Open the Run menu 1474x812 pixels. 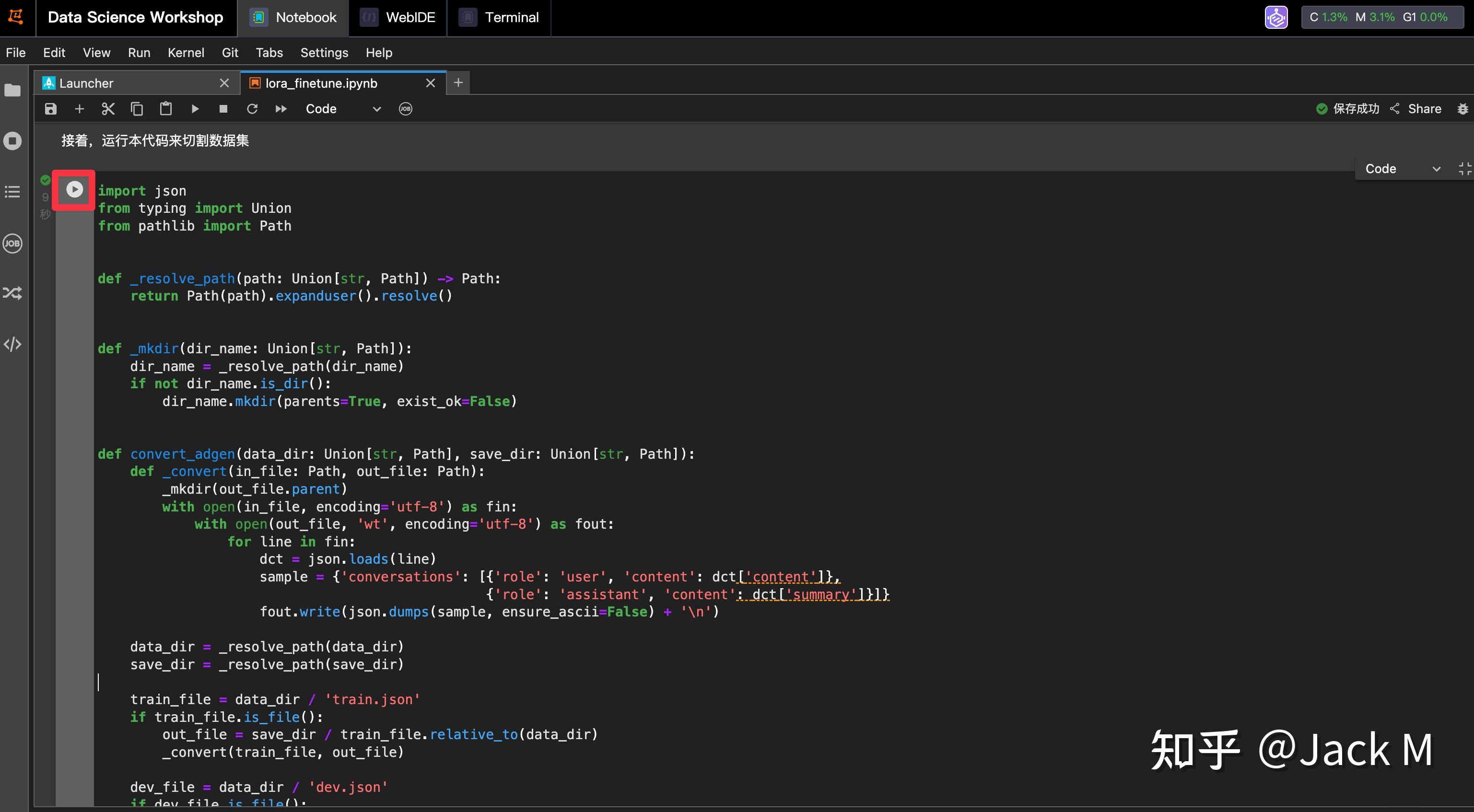pyautogui.click(x=139, y=53)
